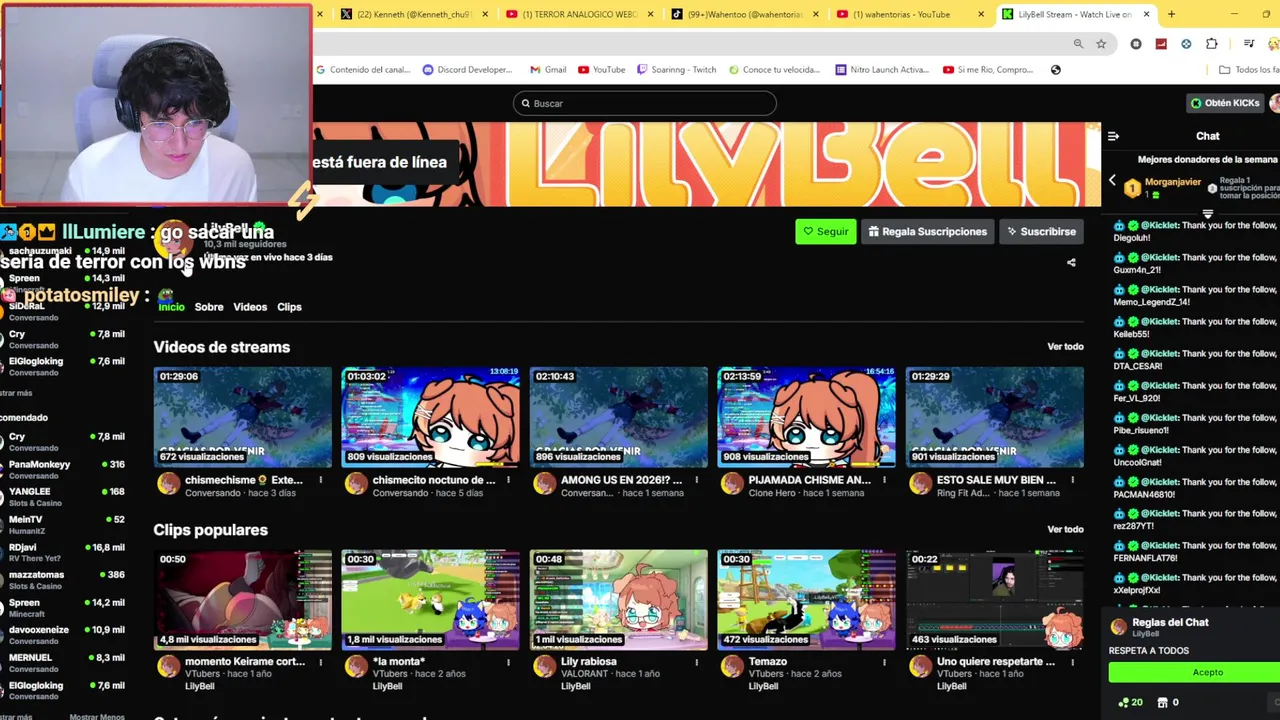
Task: Click Ver todo for Clips populares
Action: pos(1065,529)
